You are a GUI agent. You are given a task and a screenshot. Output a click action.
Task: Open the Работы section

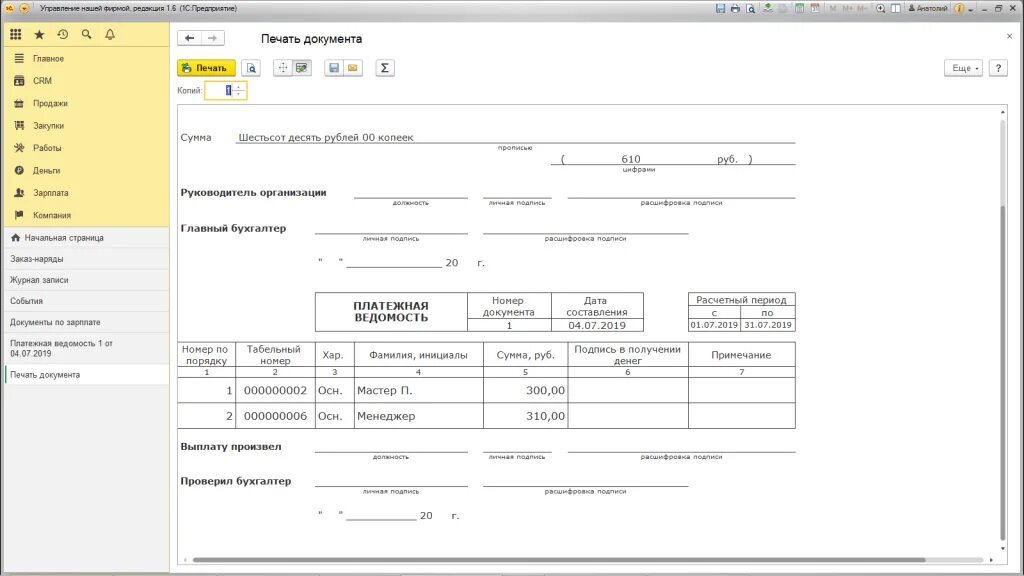(x=47, y=148)
